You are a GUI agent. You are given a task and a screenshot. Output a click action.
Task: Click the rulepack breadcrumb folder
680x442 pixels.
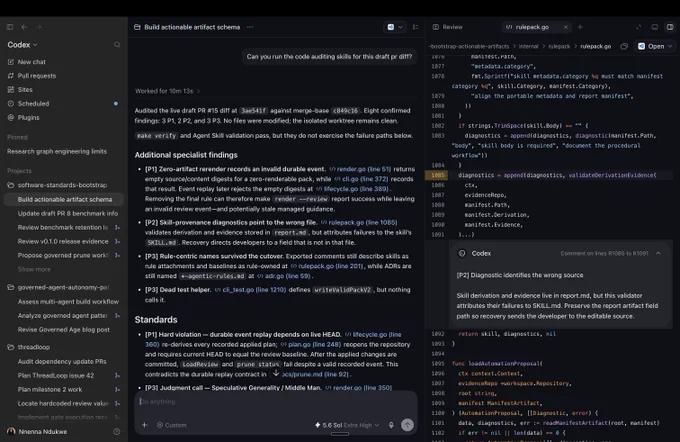(559, 46)
